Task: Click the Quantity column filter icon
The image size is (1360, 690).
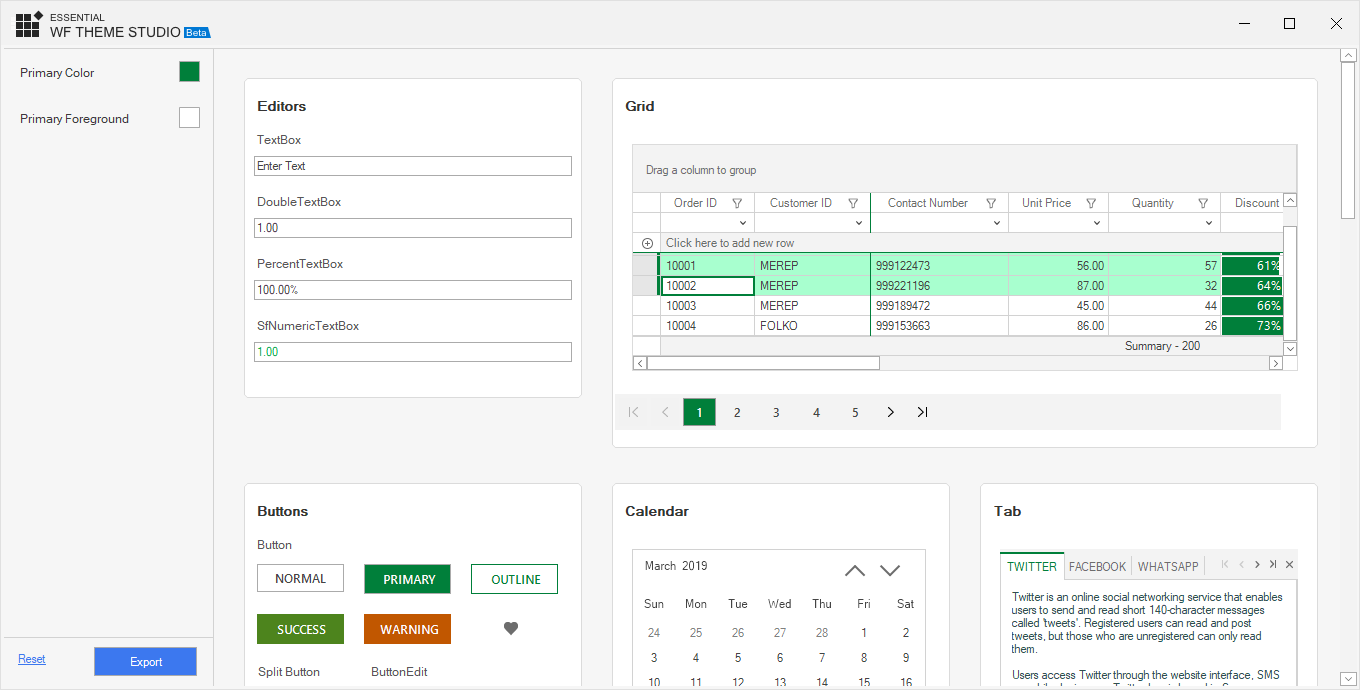Action: pyautogui.click(x=1203, y=203)
